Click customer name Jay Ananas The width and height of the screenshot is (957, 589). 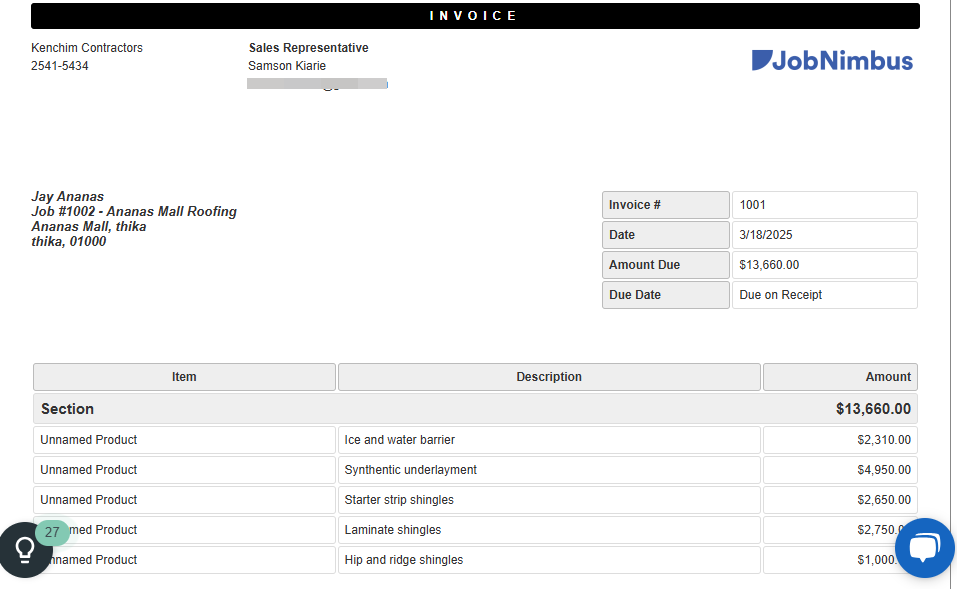(68, 197)
